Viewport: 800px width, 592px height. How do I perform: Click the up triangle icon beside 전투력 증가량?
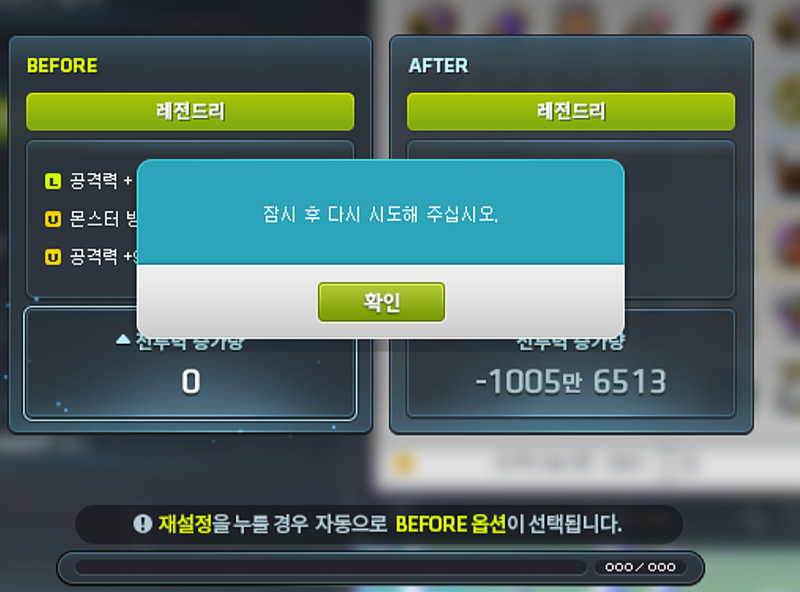coord(123,339)
